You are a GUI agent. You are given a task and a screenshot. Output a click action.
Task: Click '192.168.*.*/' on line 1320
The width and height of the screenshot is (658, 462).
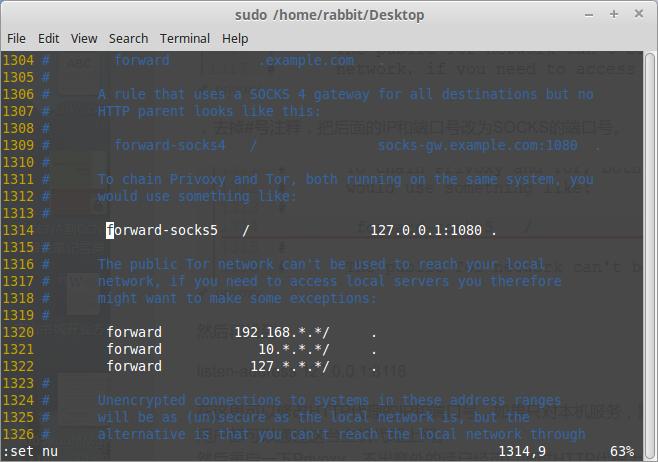[x=282, y=332]
